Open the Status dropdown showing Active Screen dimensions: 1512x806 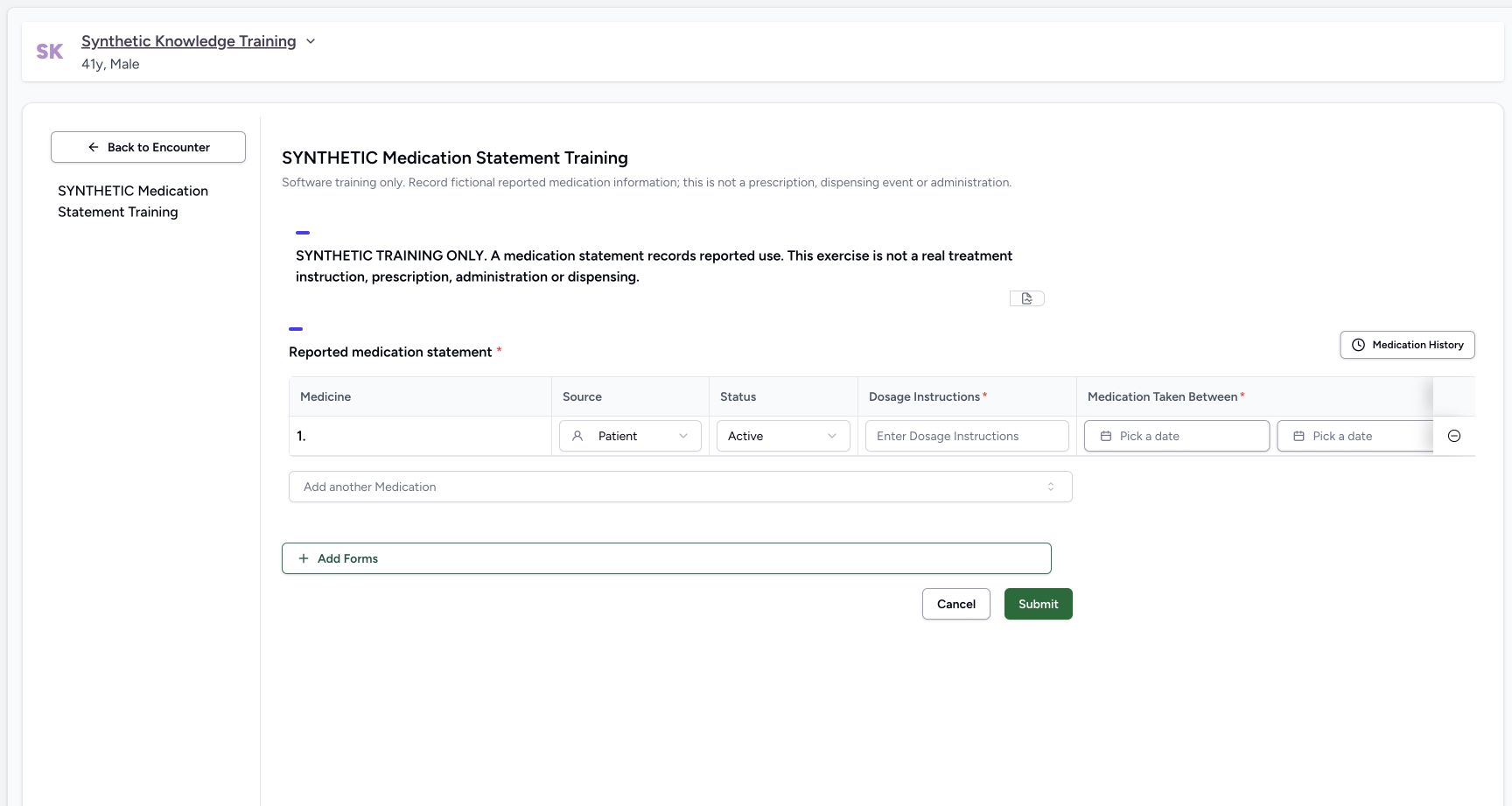pyautogui.click(x=783, y=436)
